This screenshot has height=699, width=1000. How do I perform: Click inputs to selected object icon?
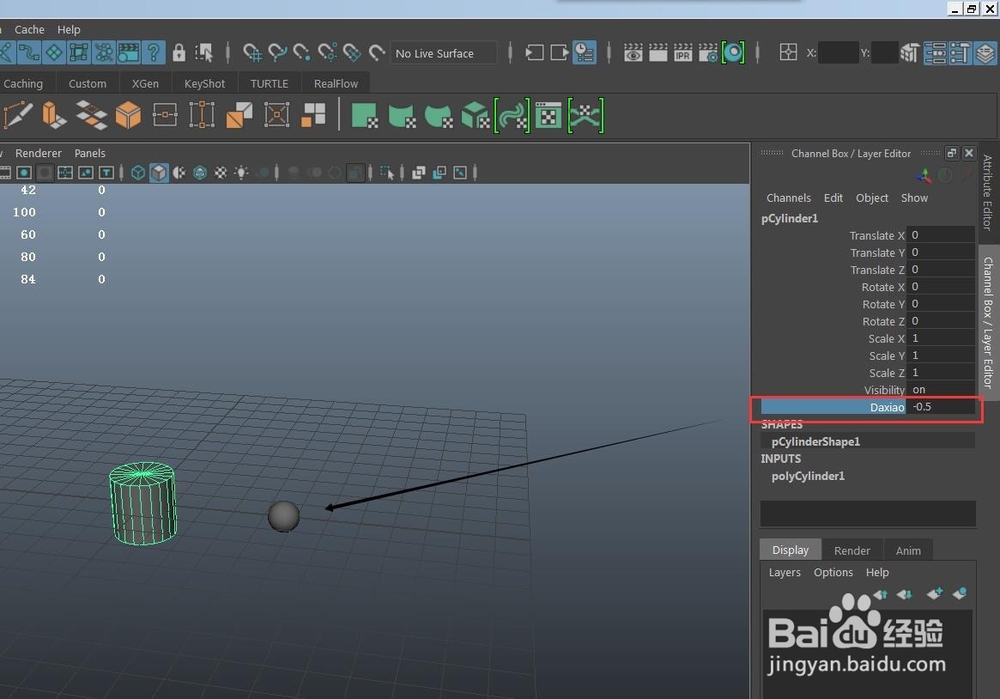click(x=534, y=53)
